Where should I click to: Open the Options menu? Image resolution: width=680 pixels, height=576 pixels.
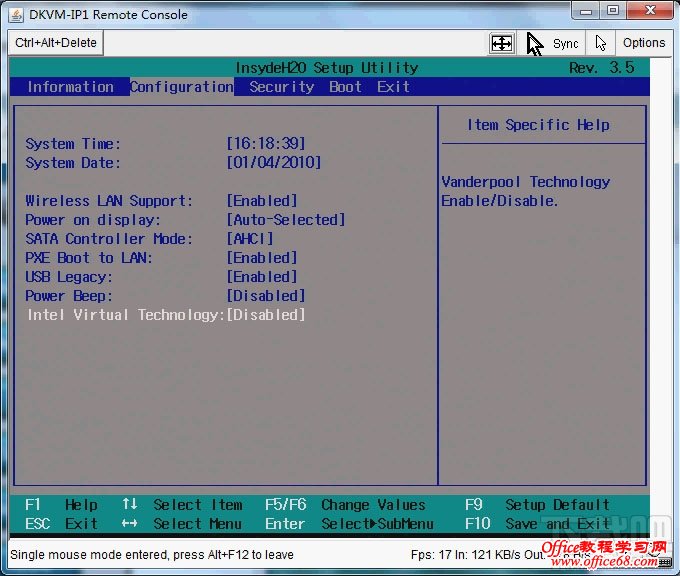[x=644, y=43]
